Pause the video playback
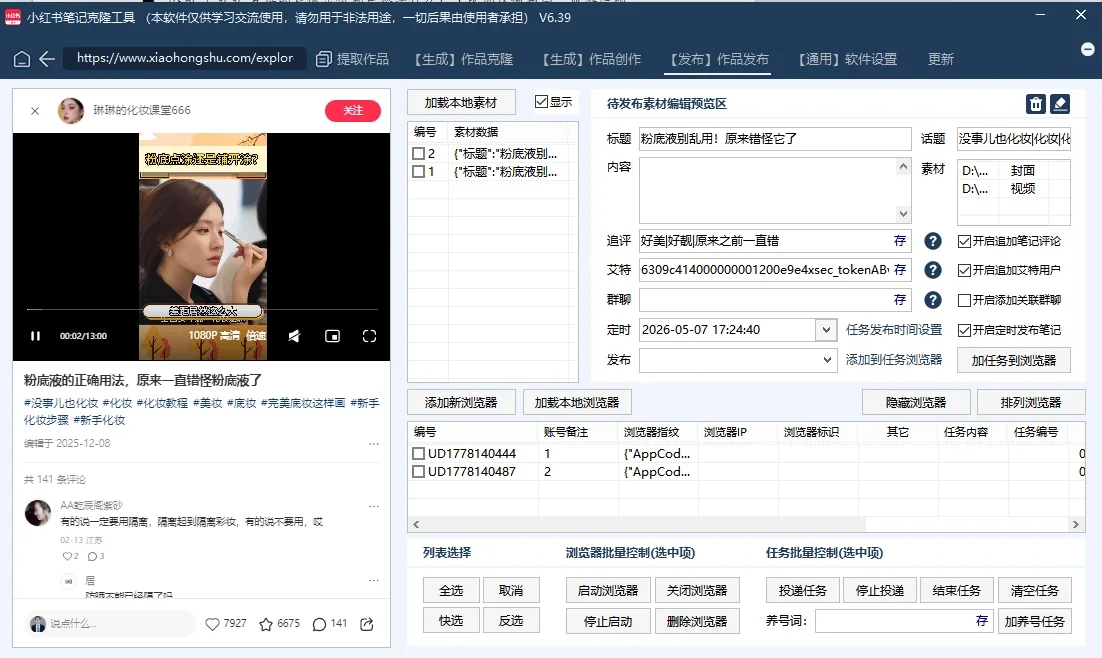Image resolution: width=1102 pixels, height=658 pixels. tap(35, 336)
